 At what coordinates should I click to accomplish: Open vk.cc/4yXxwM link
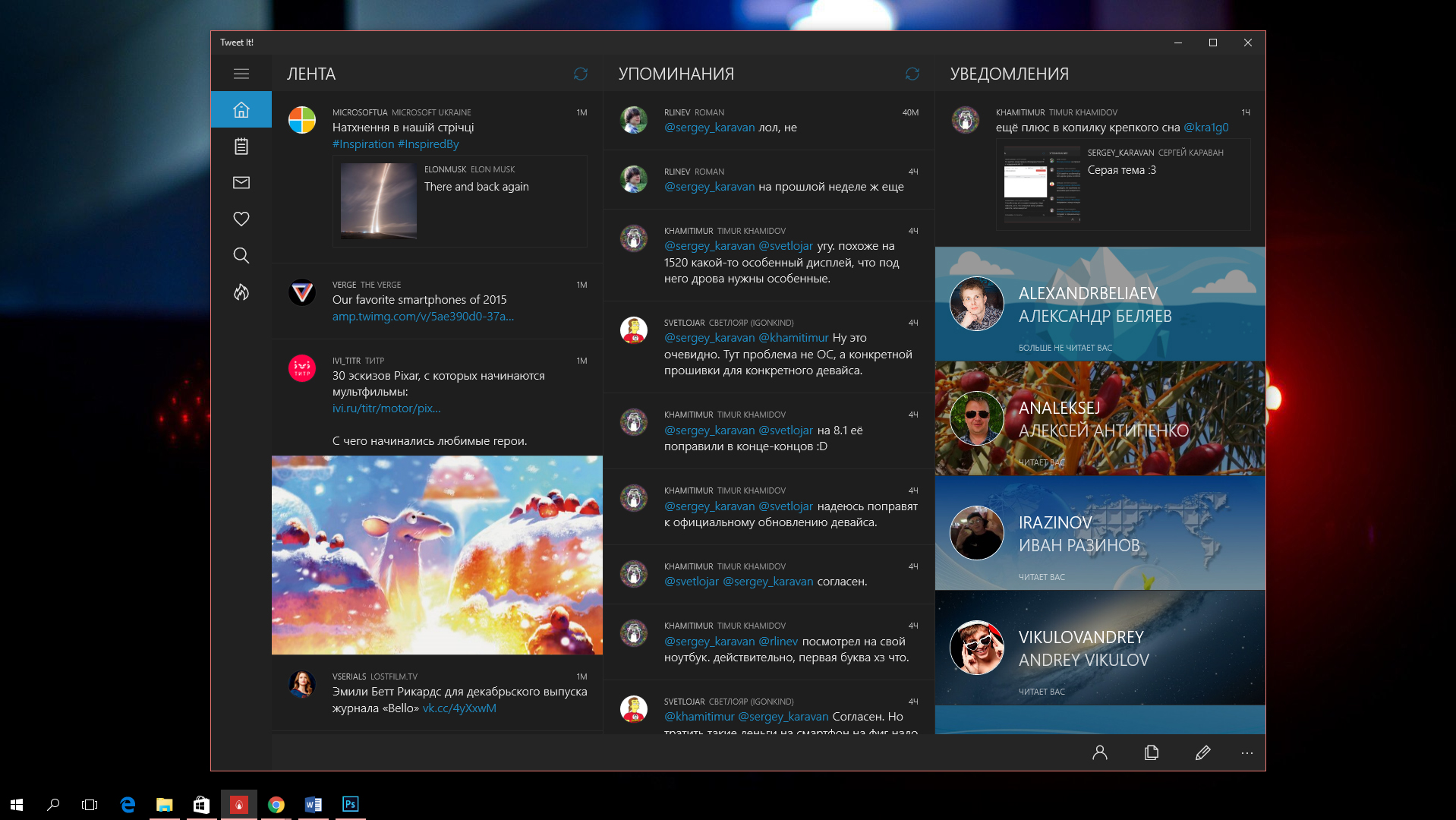pyautogui.click(x=459, y=708)
